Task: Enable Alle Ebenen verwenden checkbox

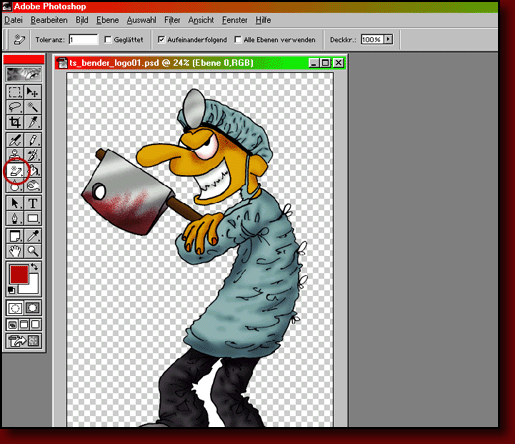Action: point(238,40)
